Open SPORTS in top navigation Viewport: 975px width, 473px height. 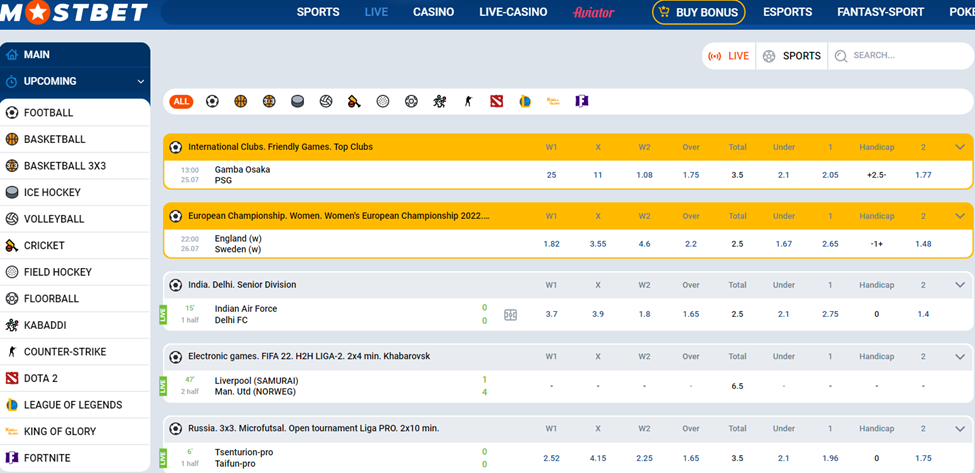tap(318, 12)
